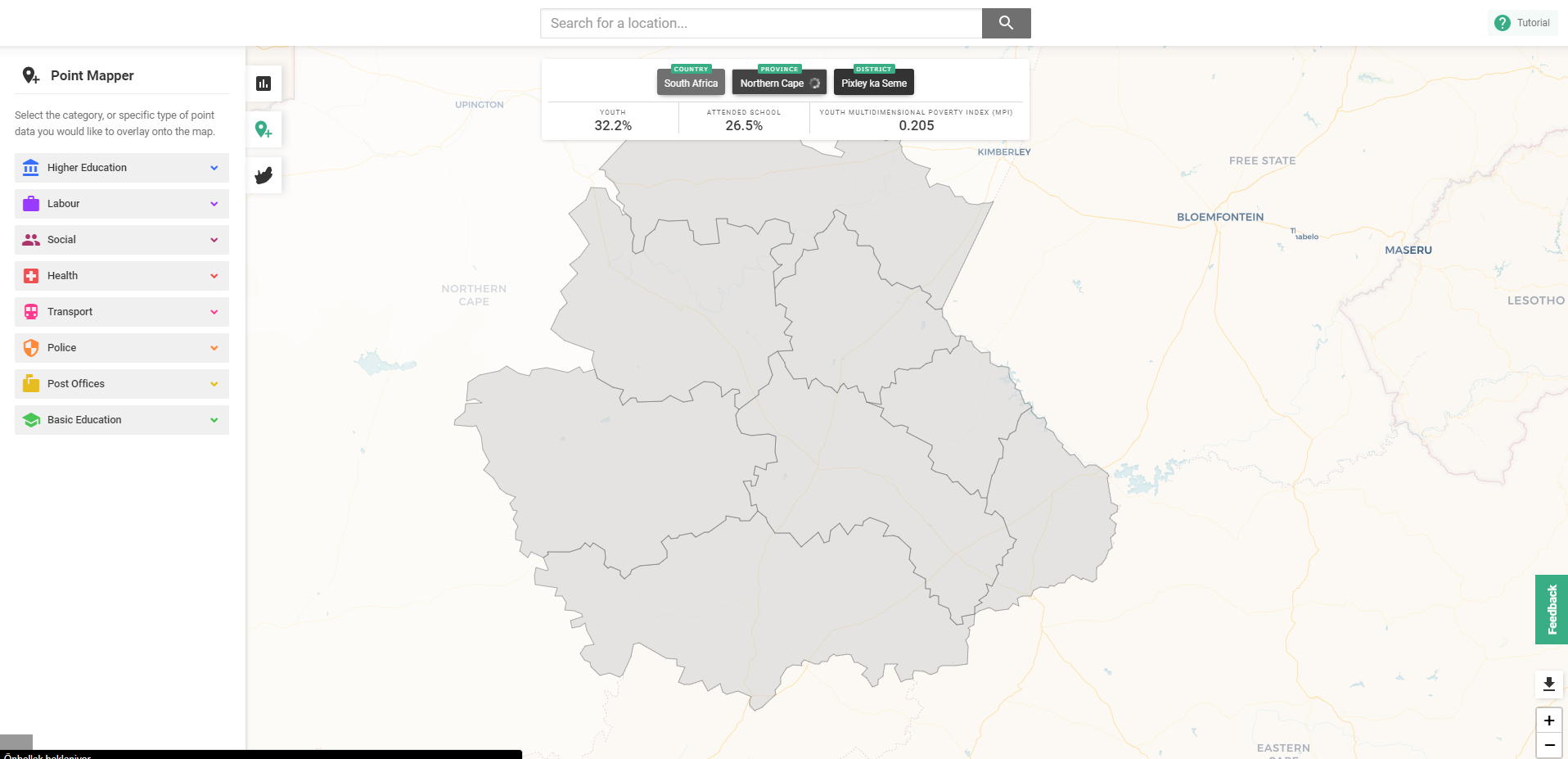Click the search magnifier button
Image resolution: width=1568 pixels, height=759 pixels.
pos(1006,23)
